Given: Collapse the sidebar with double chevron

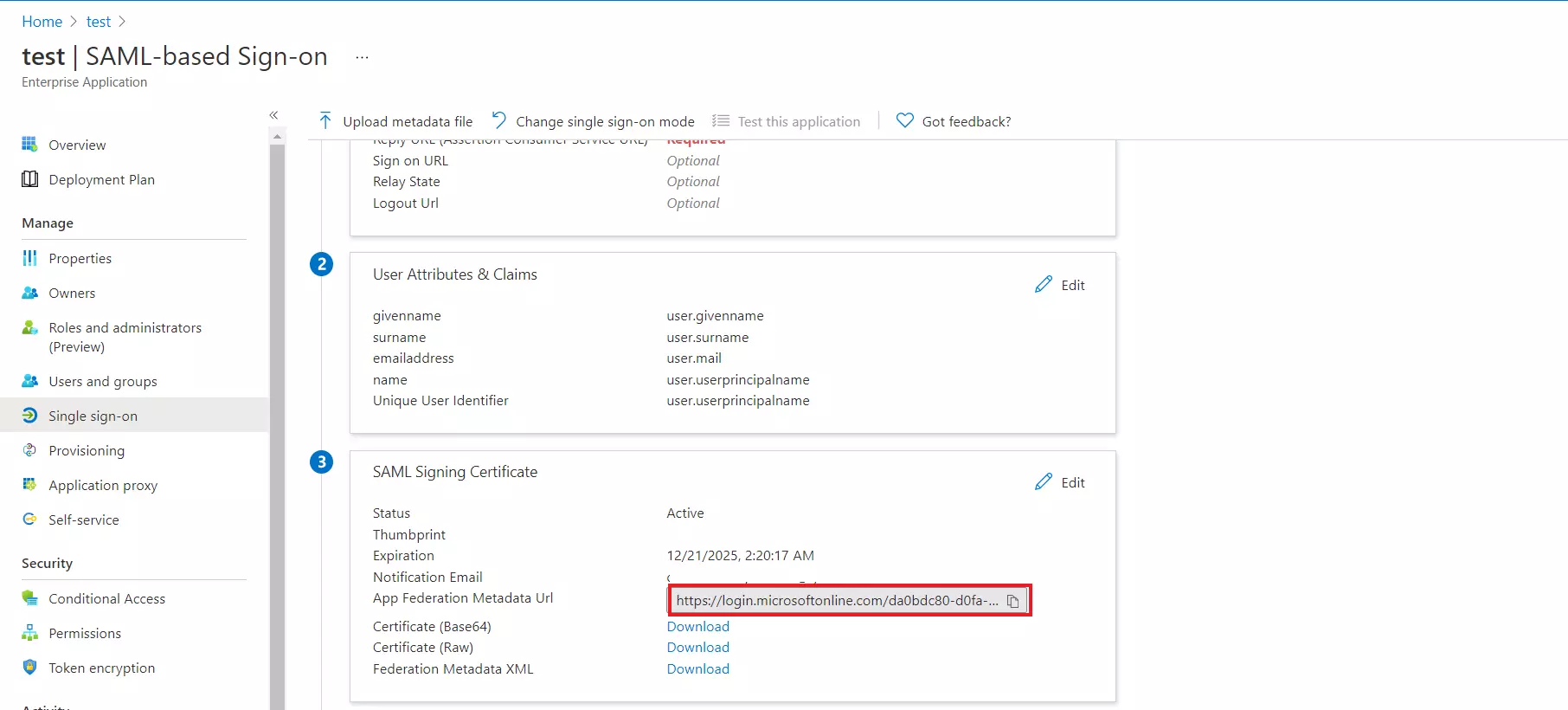Looking at the screenshot, I should 273,115.
